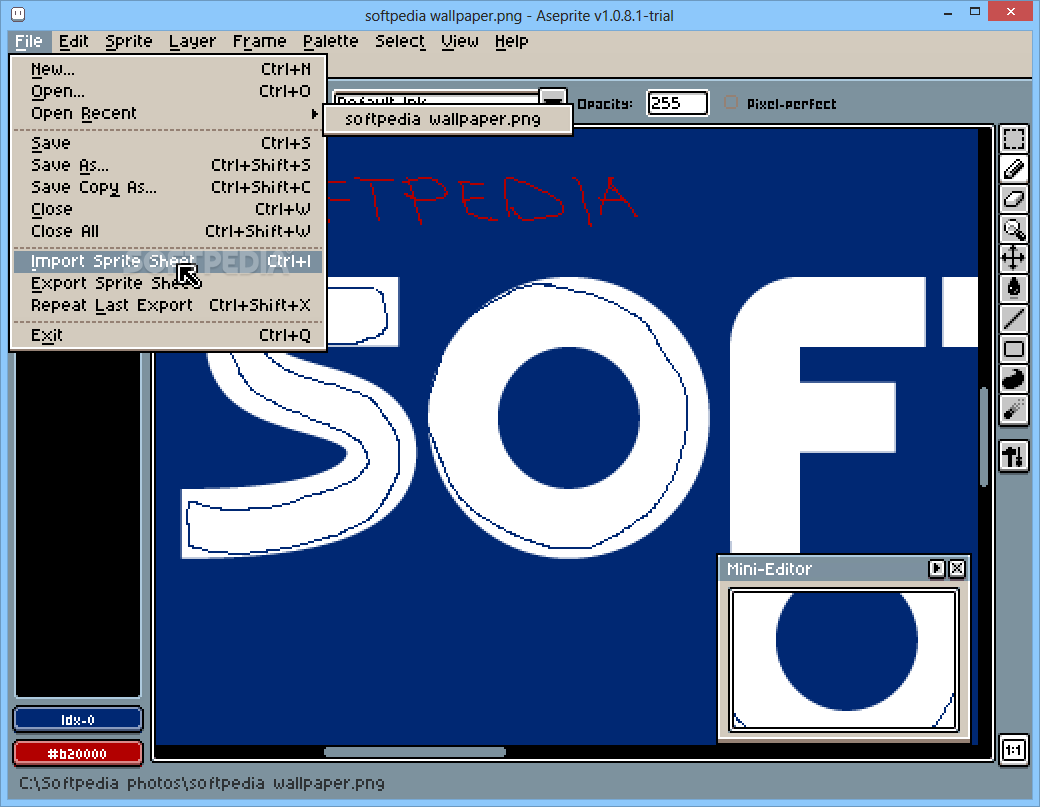
Task: Choose Export Sprite Sheet entry
Action: [169, 283]
